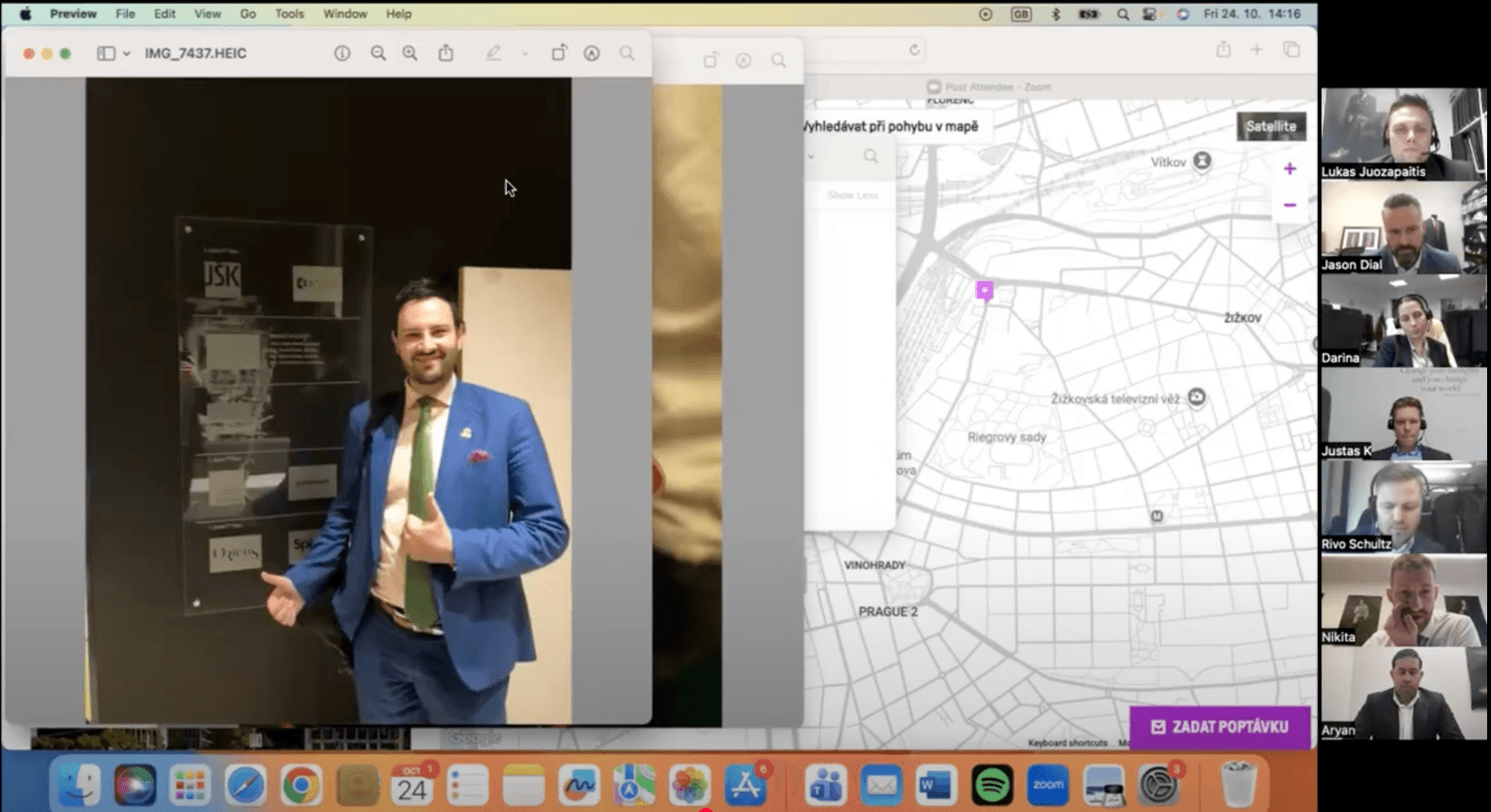The image size is (1491, 812).
Task: Toggle the Preview sidebar view button
Action: 105,54
